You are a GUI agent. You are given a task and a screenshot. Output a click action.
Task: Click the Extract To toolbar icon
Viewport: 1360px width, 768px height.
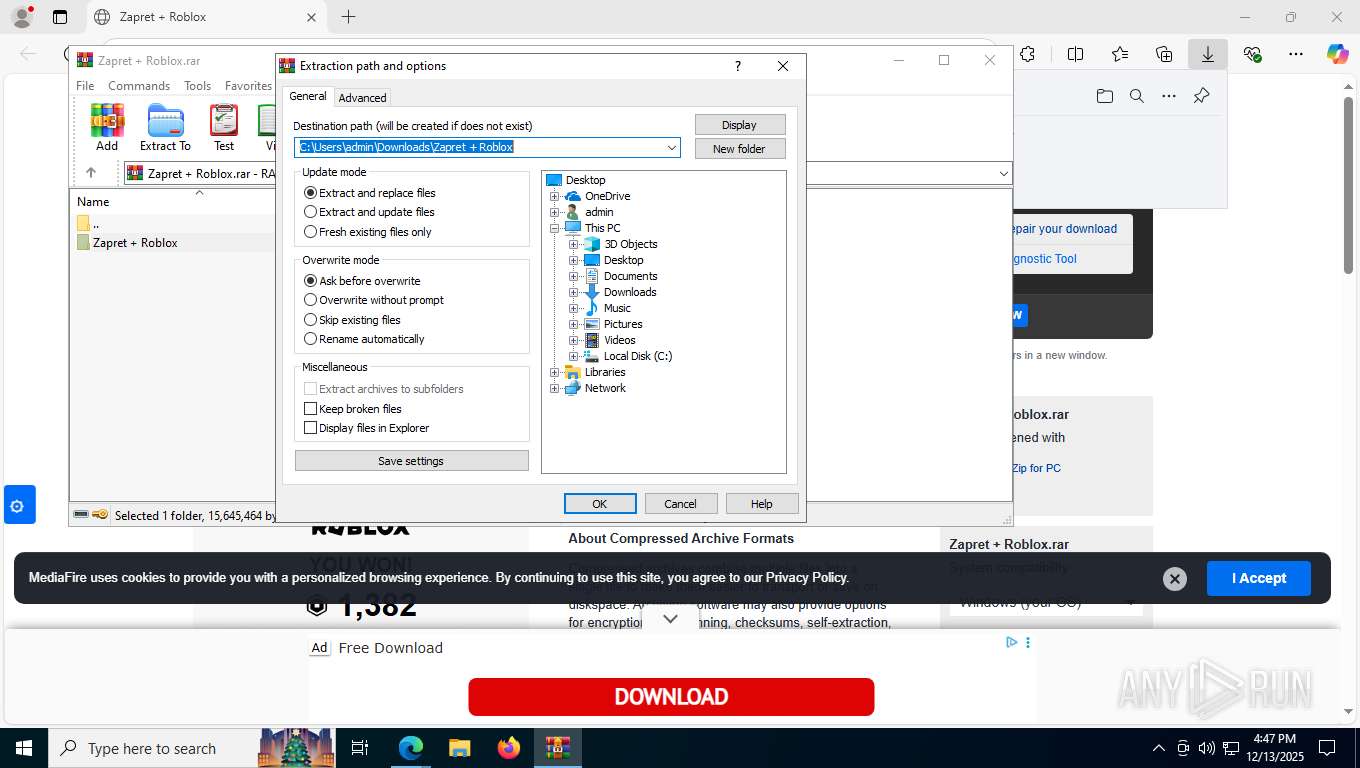165,127
